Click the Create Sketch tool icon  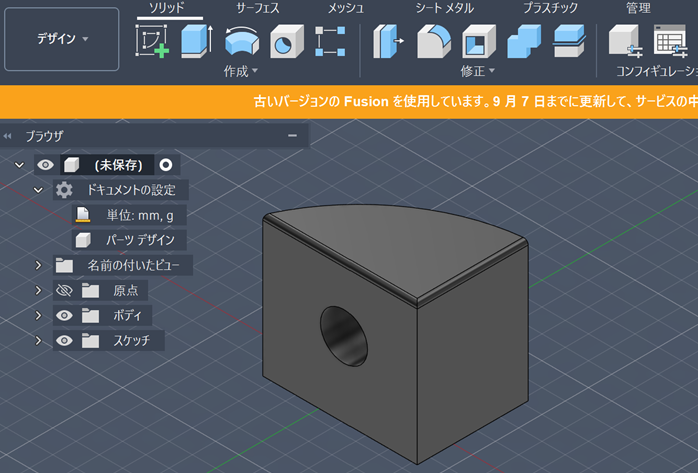pos(152,41)
